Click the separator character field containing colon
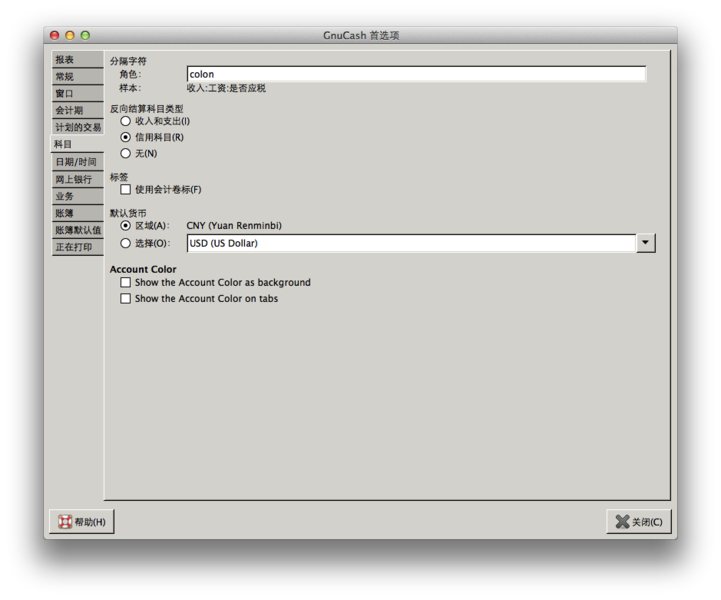The height and width of the screenshot is (600, 721). (x=416, y=74)
